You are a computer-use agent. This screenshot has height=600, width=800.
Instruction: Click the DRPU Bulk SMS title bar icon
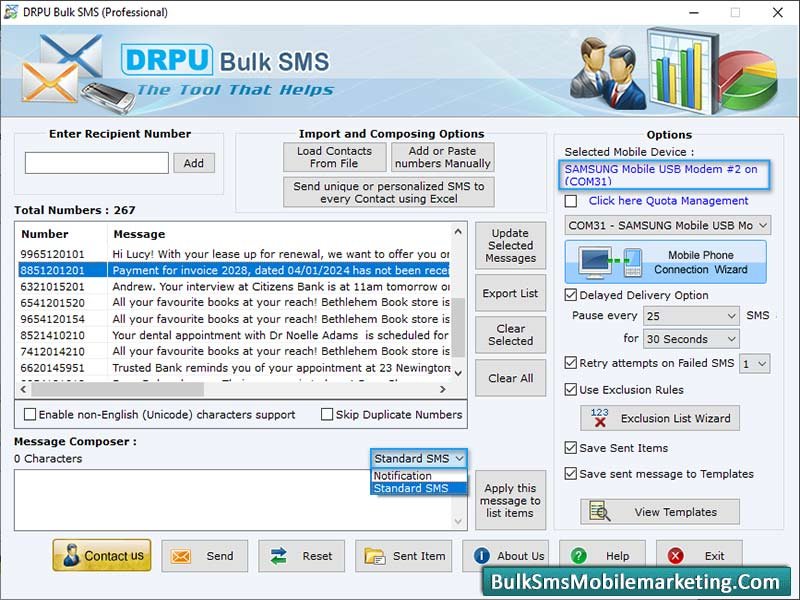pyautogui.click(x=11, y=12)
